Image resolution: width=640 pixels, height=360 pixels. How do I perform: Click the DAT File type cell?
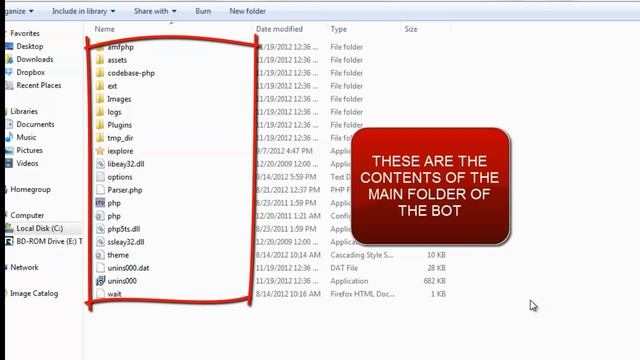click(x=344, y=268)
